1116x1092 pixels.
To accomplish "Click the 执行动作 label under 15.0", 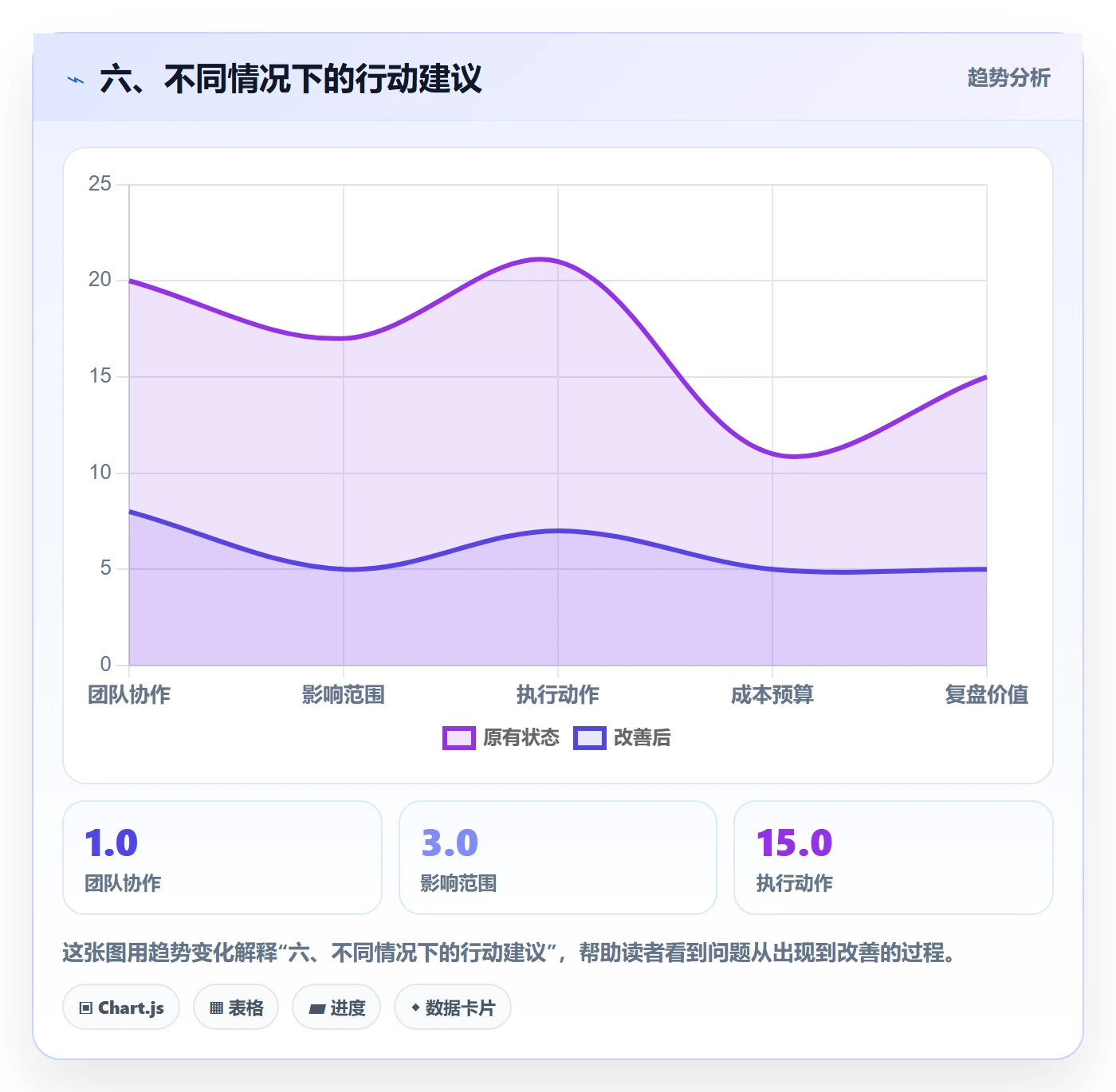I will (794, 883).
